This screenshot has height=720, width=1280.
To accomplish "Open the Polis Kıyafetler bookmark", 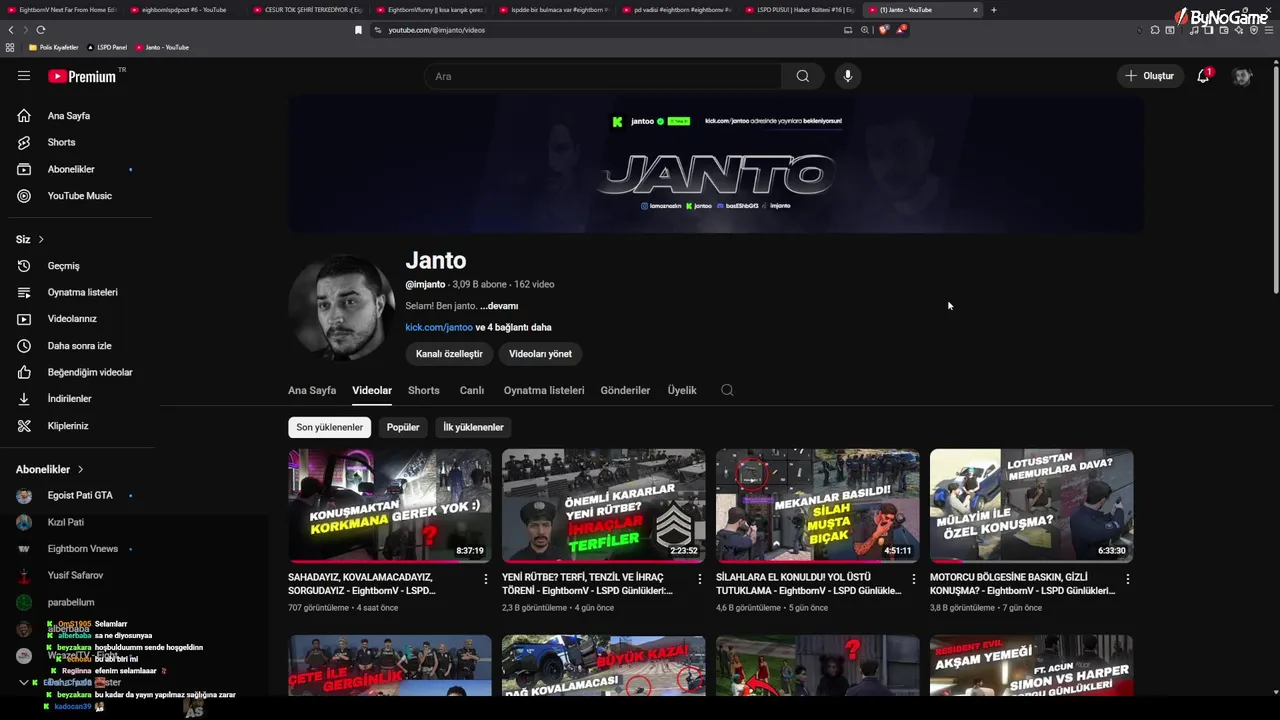I will [52, 47].
